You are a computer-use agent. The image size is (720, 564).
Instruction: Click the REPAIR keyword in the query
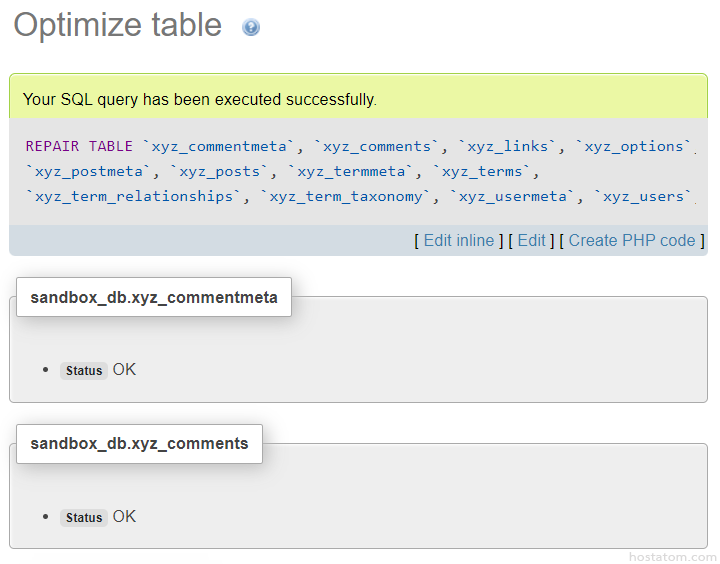point(52,146)
